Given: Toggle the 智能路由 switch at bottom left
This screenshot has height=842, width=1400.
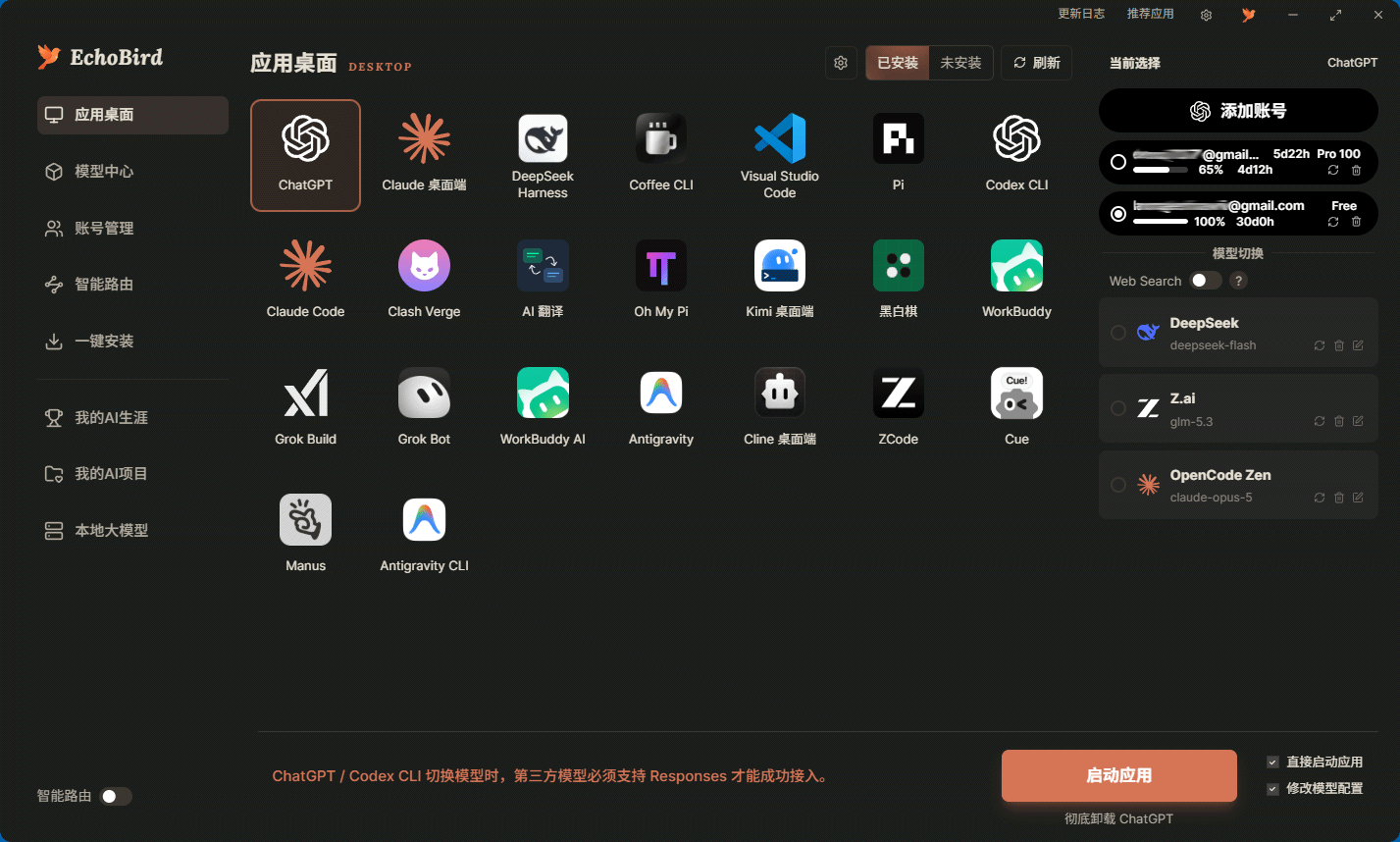Looking at the screenshot, I should coord(116,796).
